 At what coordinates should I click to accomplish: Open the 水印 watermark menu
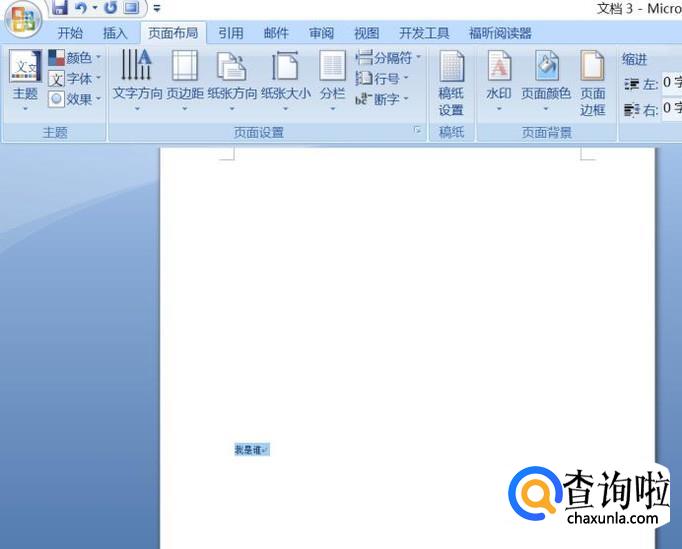tap(498, 80)
